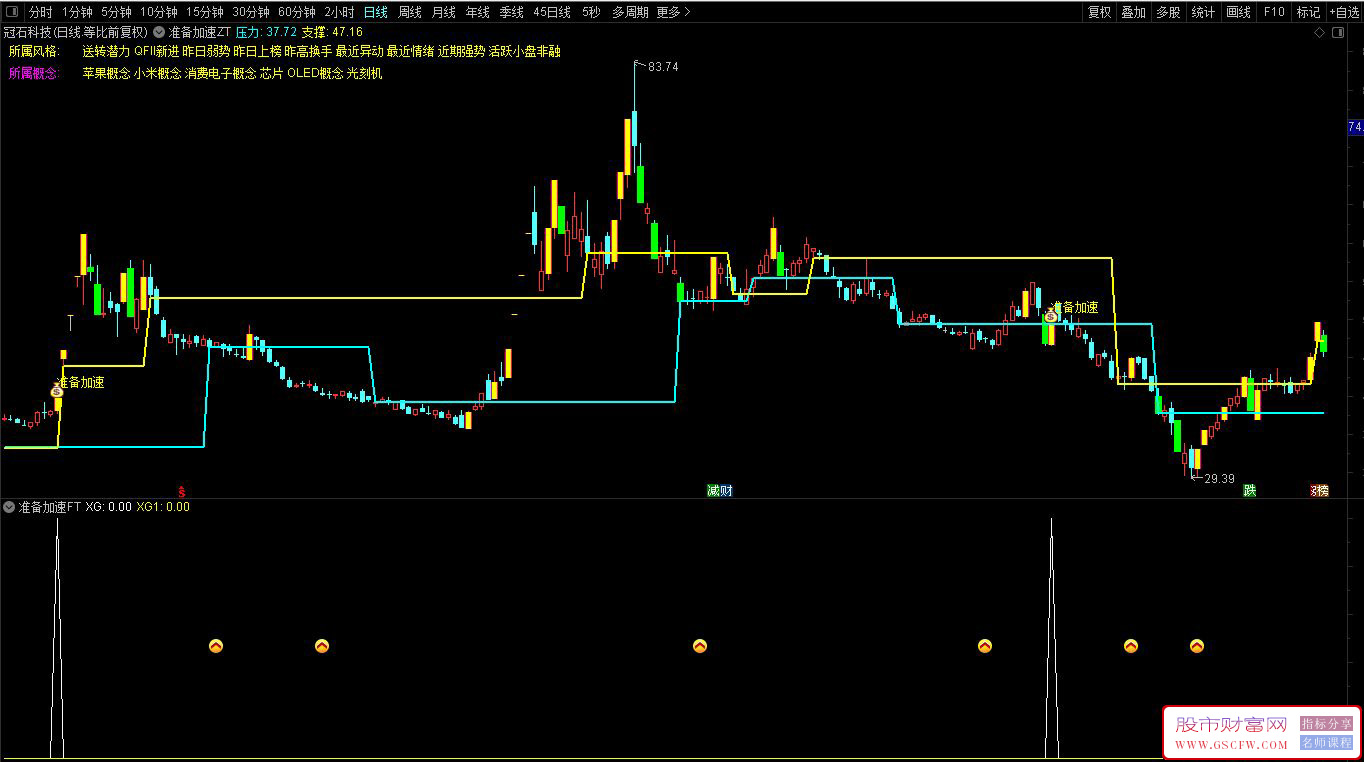Toggle the left panel icon beside 分时
Screen dimensions: 1364x762
click(x=12, y=12)
